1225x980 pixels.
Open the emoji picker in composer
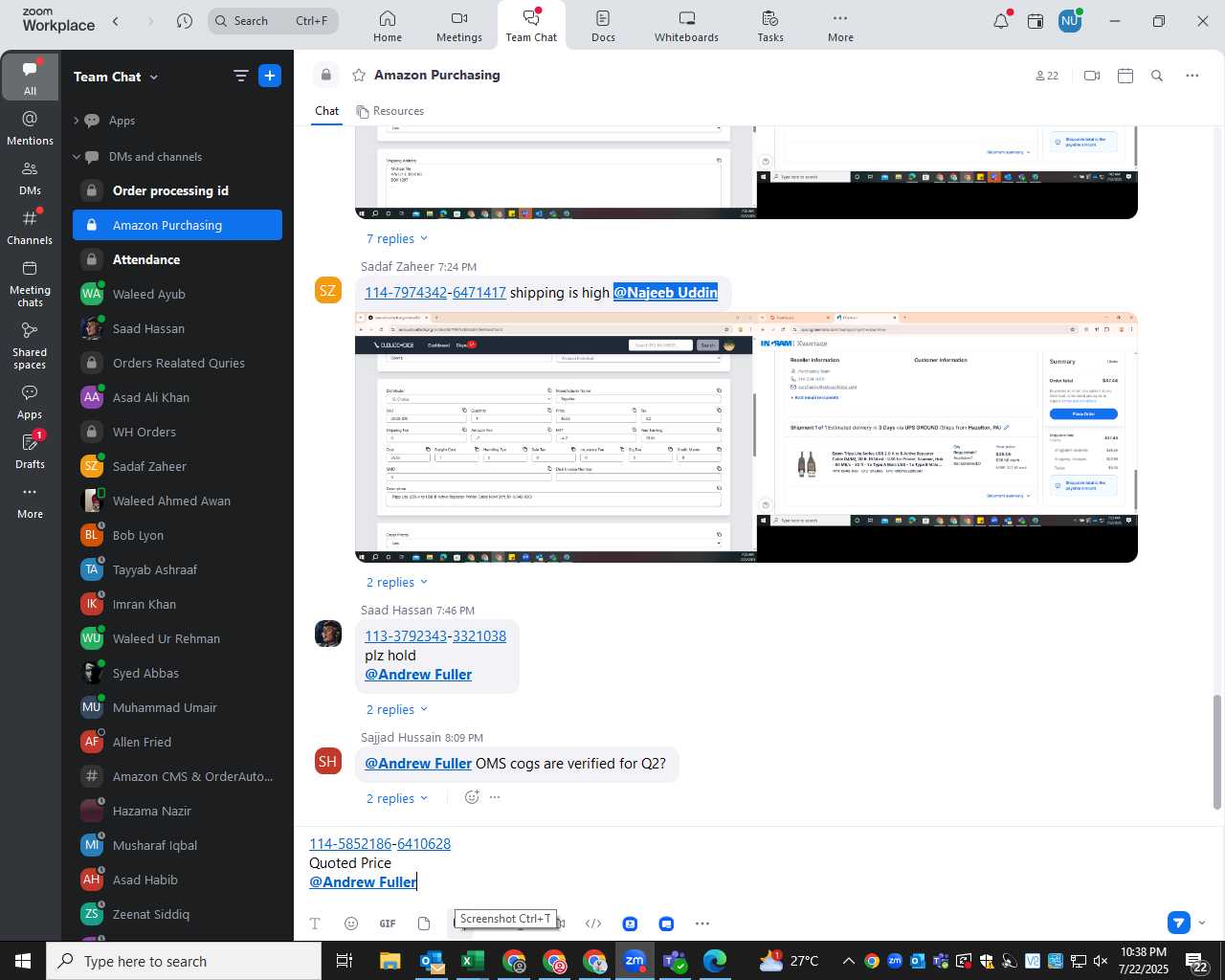[x=351, y=924]
